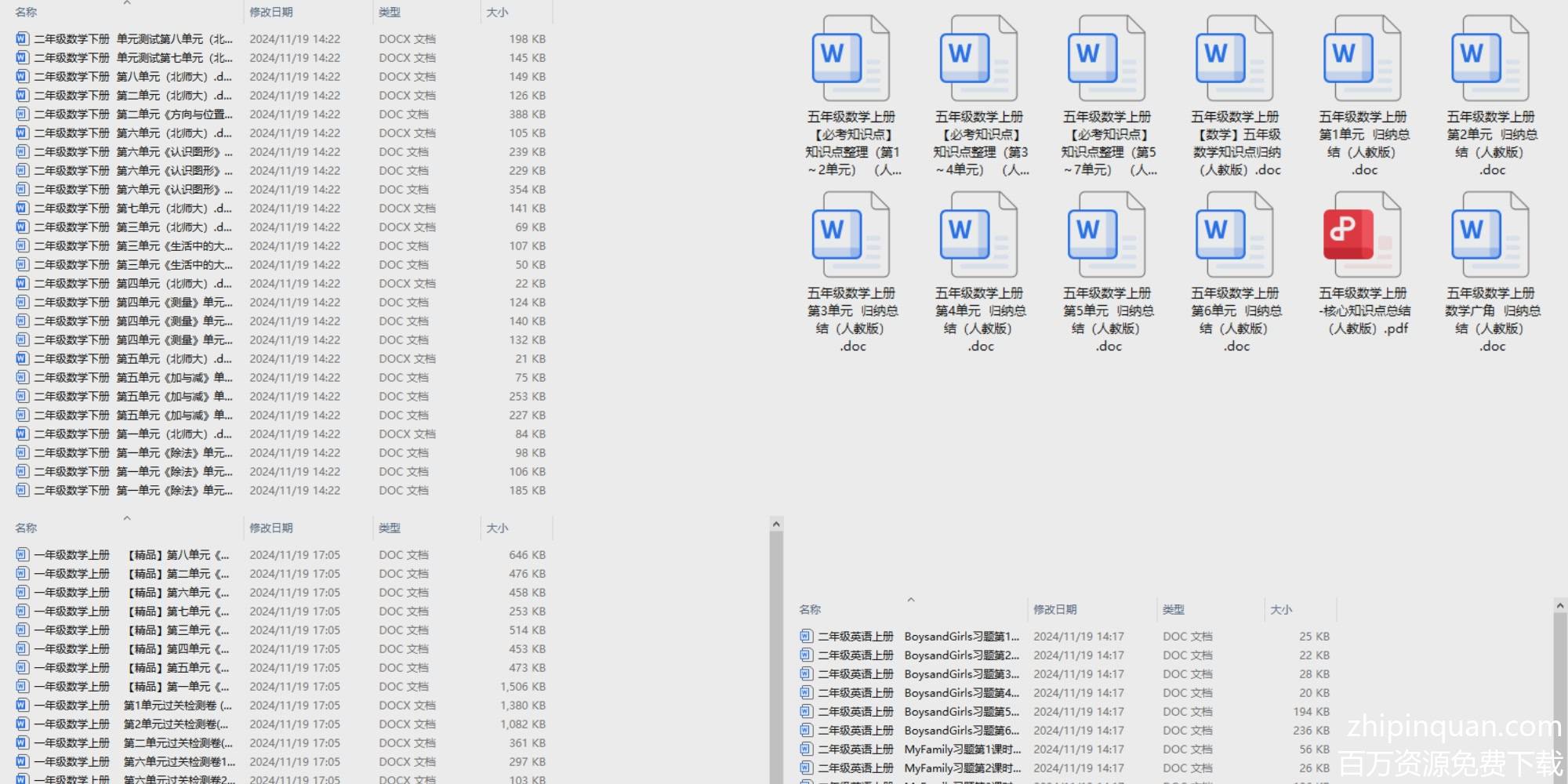Click scroll-up arrow of 一年级数学上册 list scrollbar
This screenshot has width=1568, height=784.
(x=776, y=524)
